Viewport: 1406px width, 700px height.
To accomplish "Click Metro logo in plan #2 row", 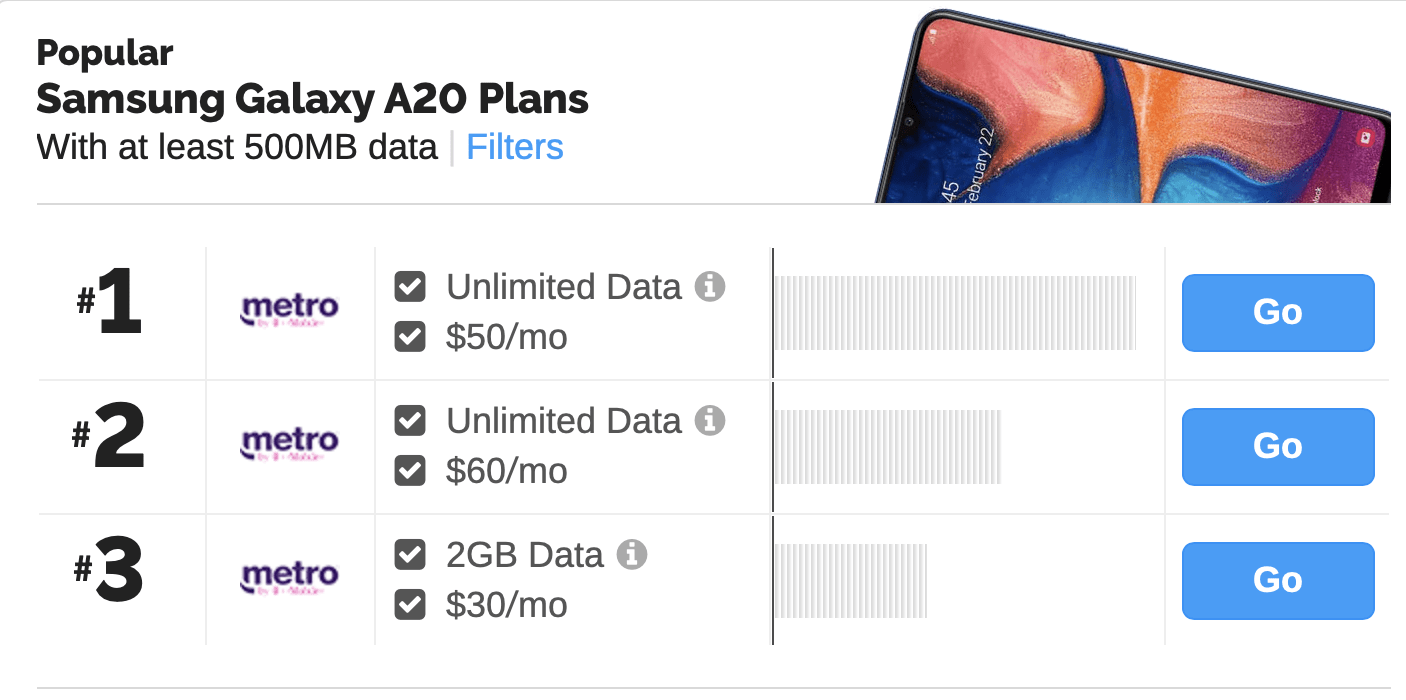I will click(290, 445).
